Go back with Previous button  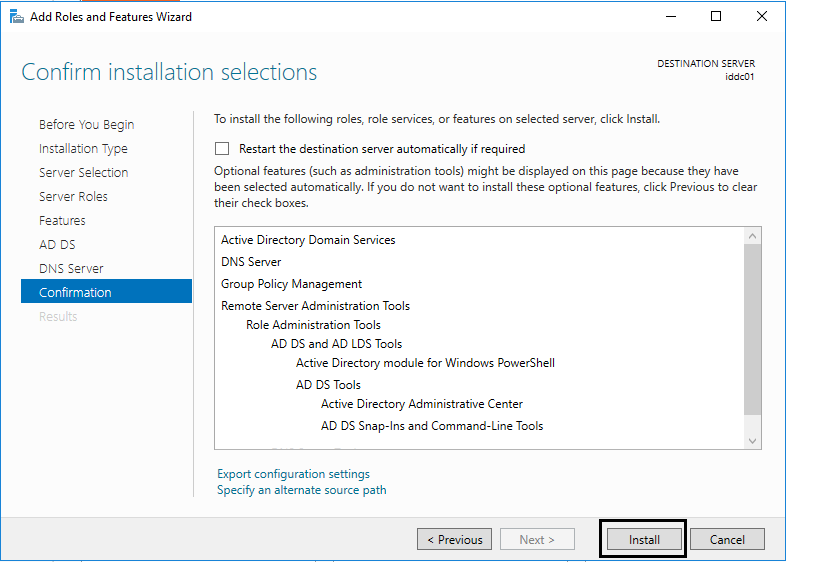point(454,540)
